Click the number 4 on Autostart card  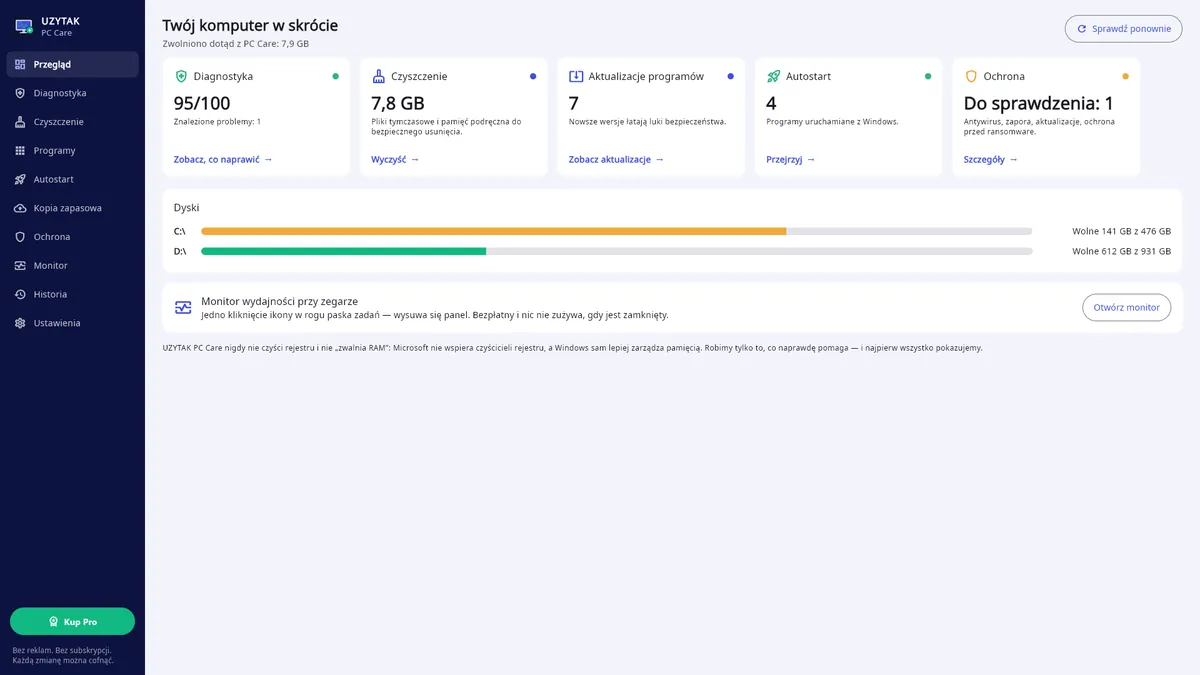771,103
